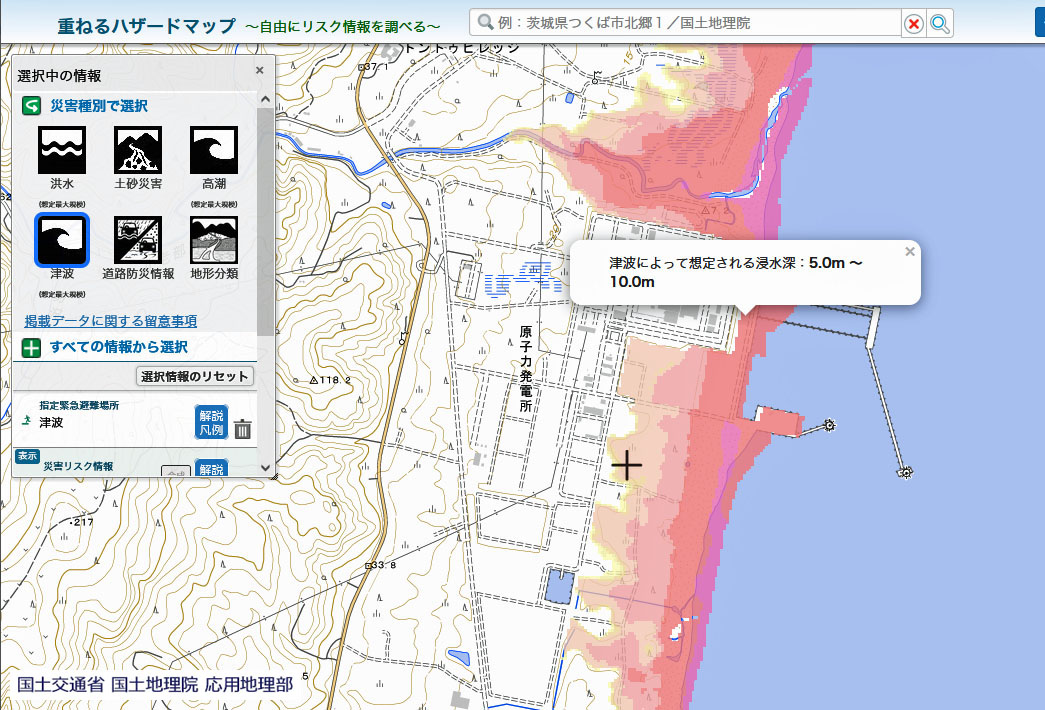Select the 地形分類 landform classification icon
This screenshot has width=1045, height=710.
(214, 240)
